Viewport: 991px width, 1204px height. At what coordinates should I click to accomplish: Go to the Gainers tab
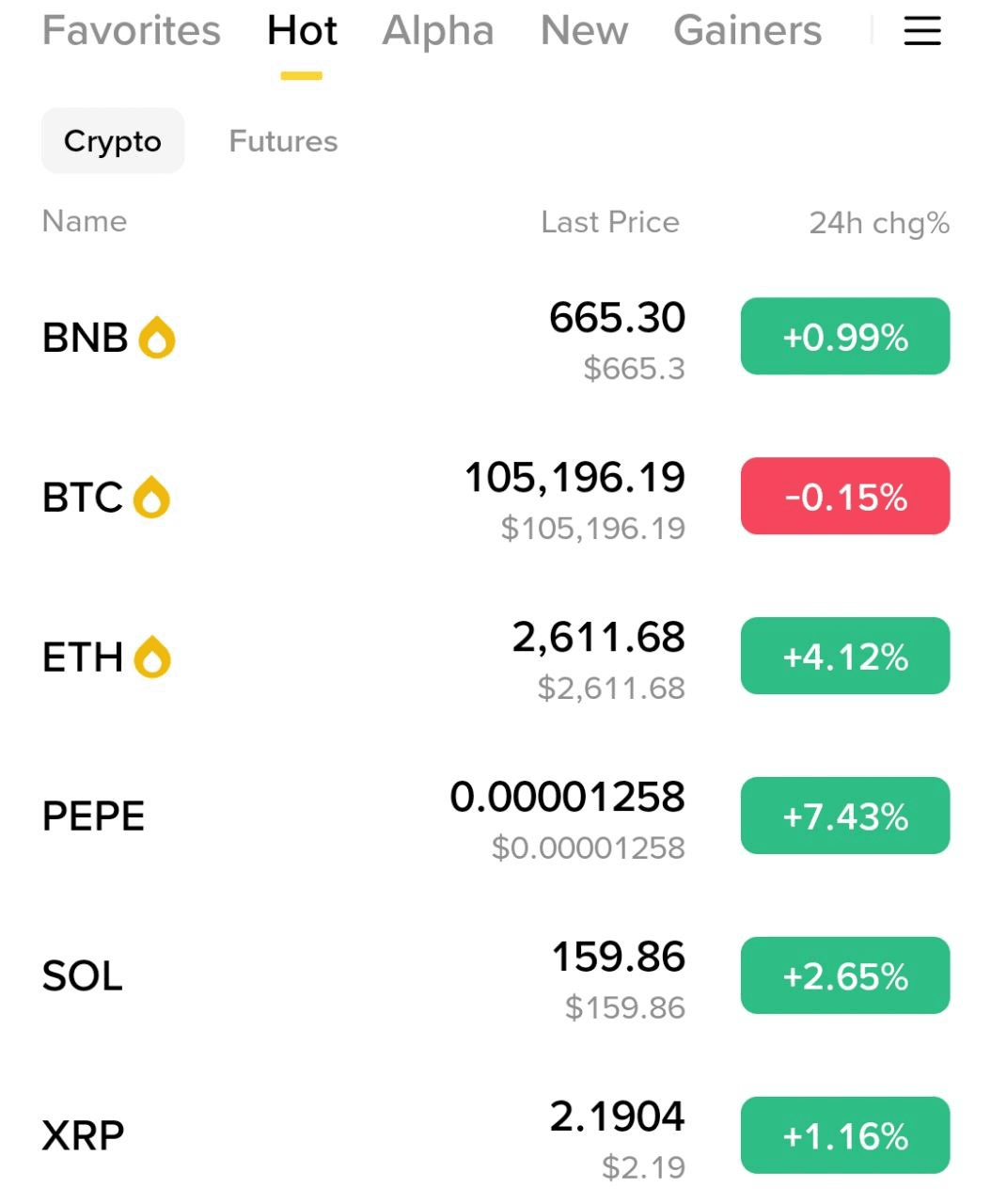[x=747, y=31]
